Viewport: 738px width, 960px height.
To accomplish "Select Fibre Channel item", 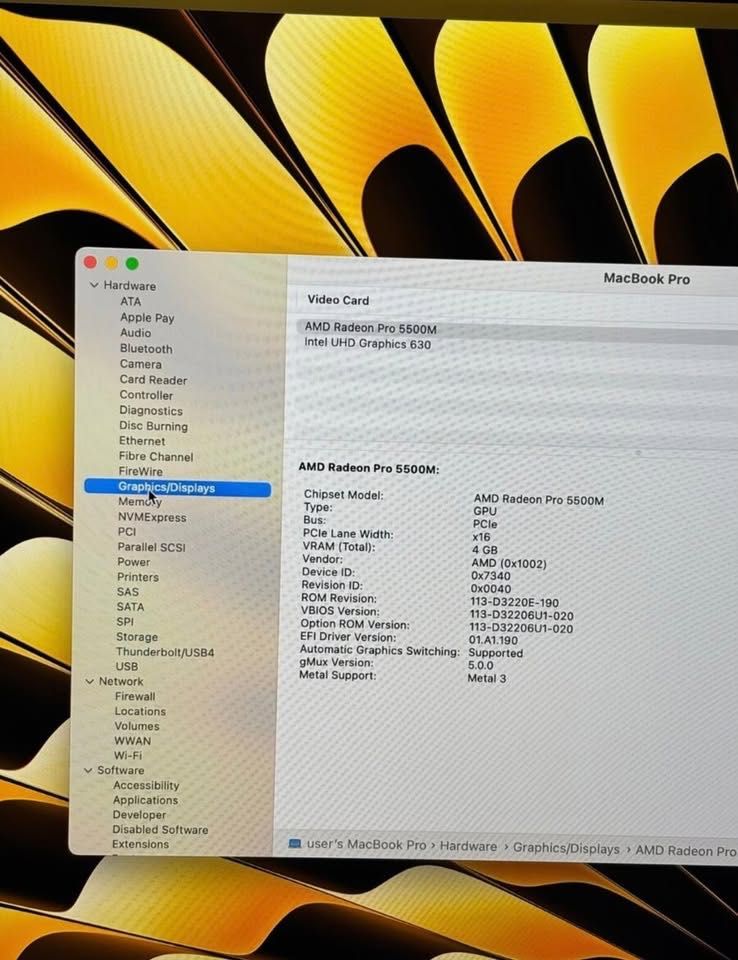I will (156, 456).
